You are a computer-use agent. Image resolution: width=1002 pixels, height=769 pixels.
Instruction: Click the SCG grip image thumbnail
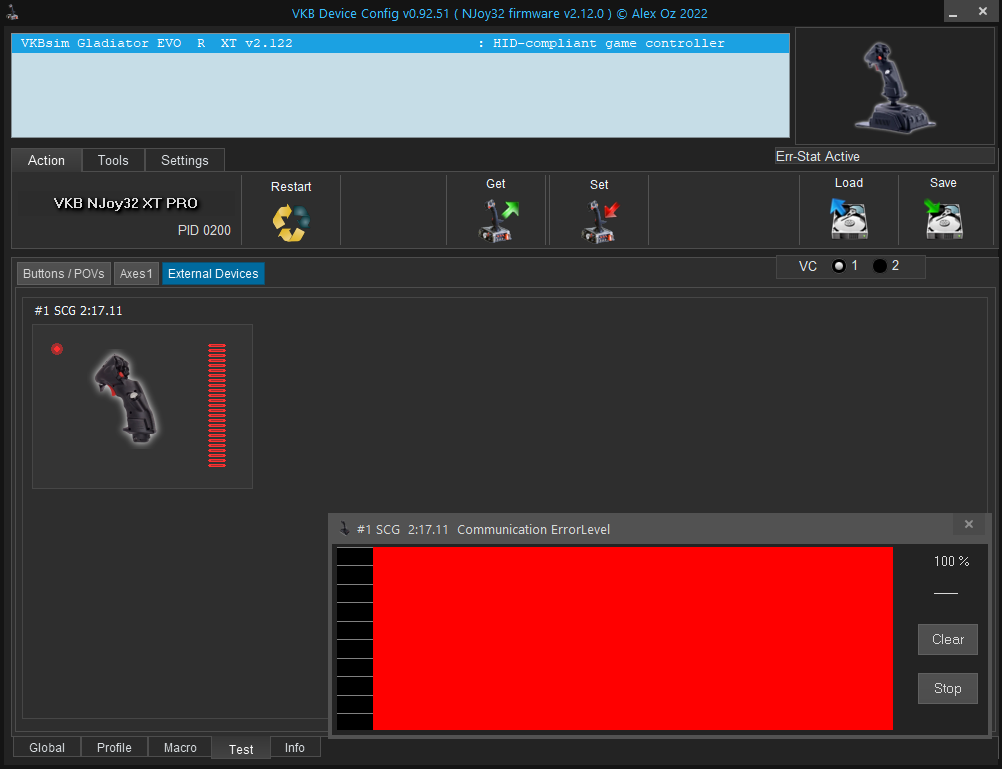click(x=126, y=398)
